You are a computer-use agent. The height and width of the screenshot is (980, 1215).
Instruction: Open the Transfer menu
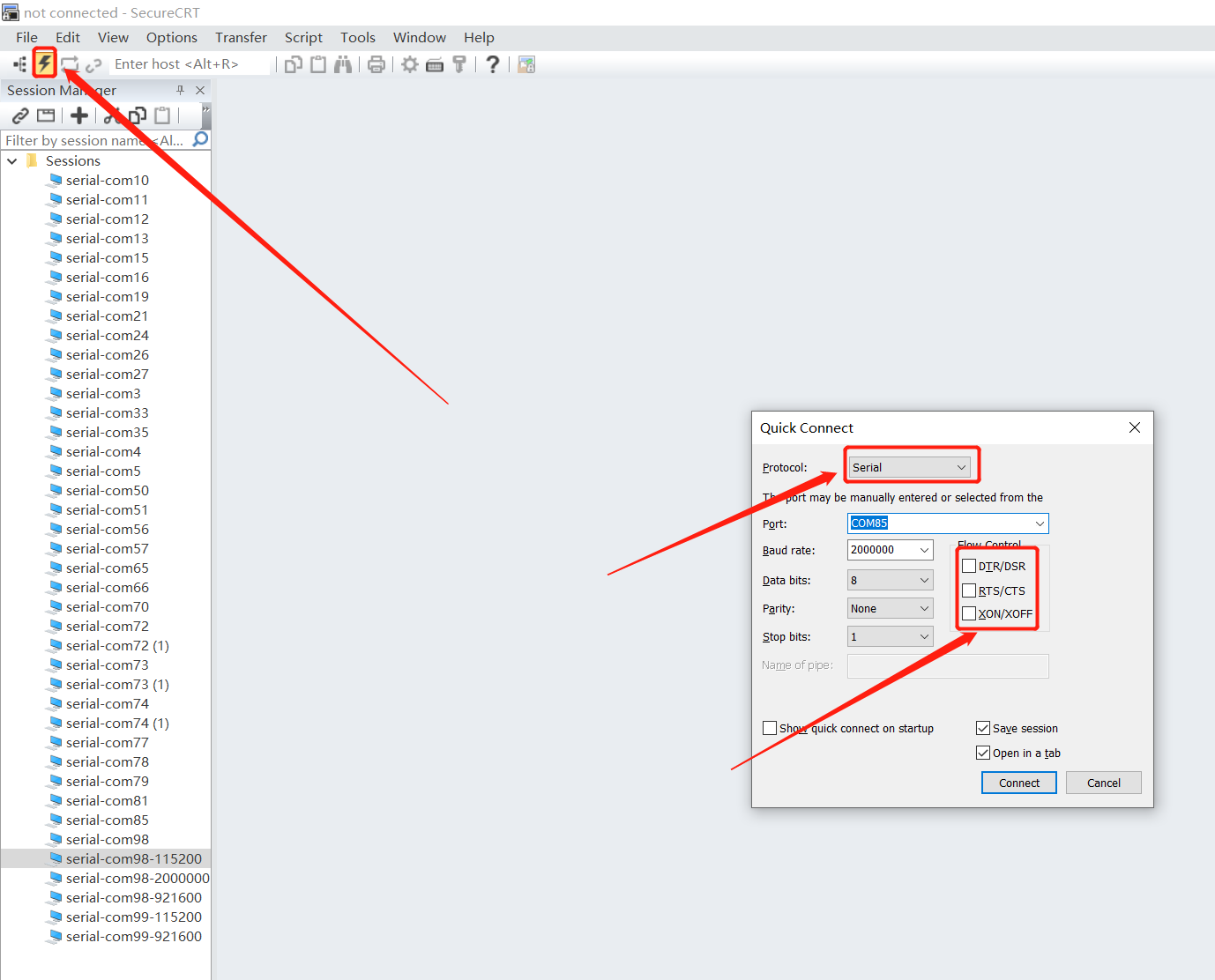click(241, 37)
